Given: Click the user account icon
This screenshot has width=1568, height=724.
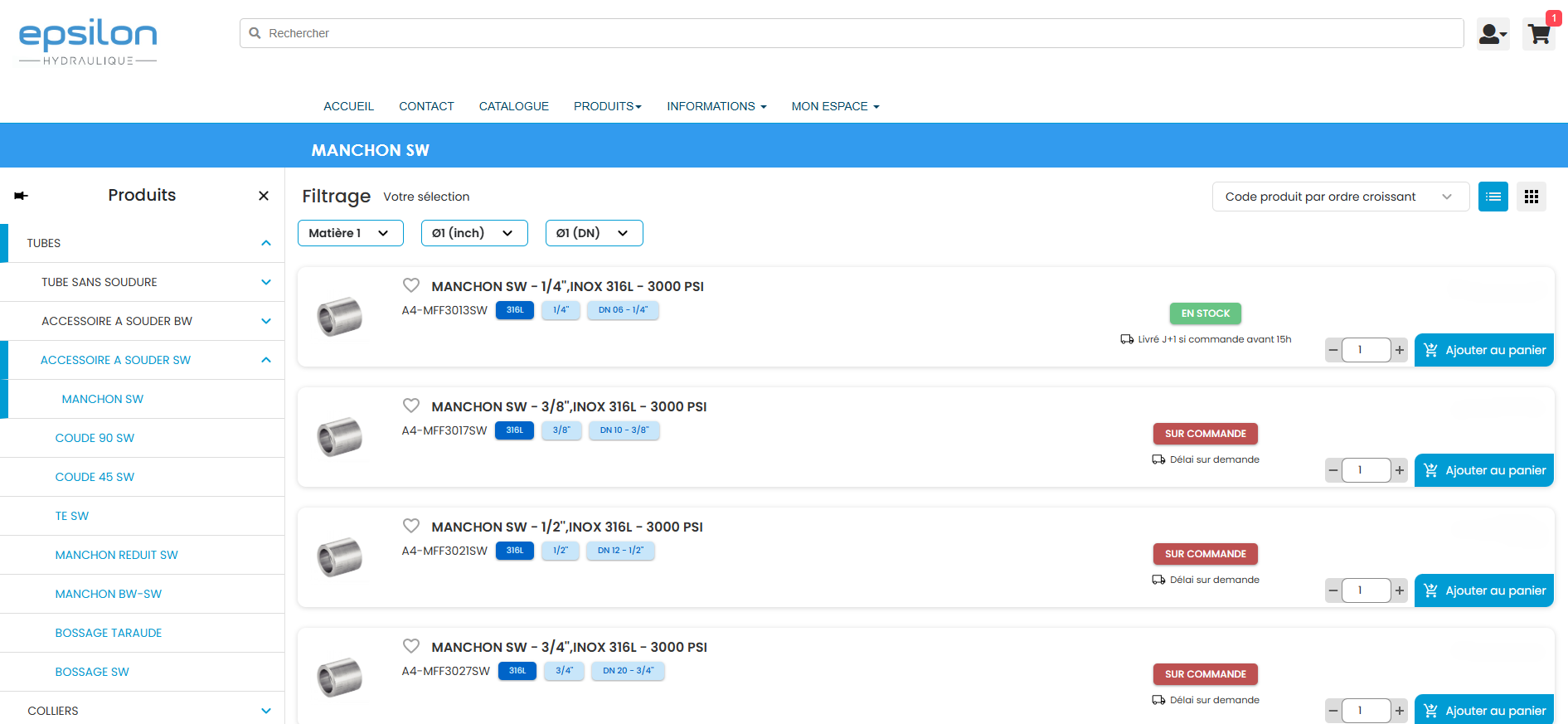Looking at the screenshot, I should [x=1492, y=34].
